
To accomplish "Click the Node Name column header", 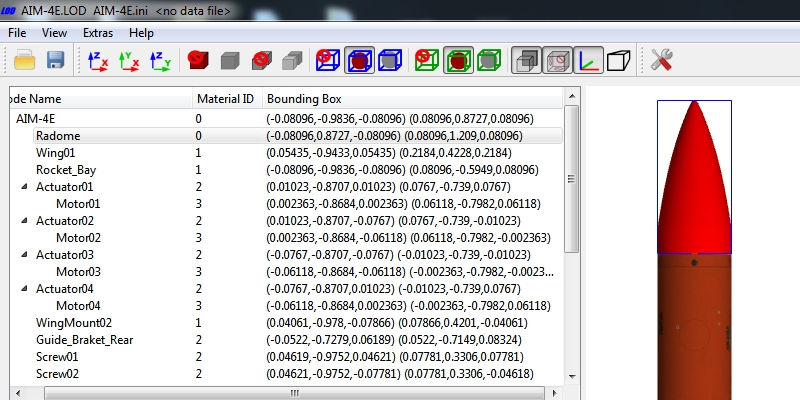I will click(101, 99).
